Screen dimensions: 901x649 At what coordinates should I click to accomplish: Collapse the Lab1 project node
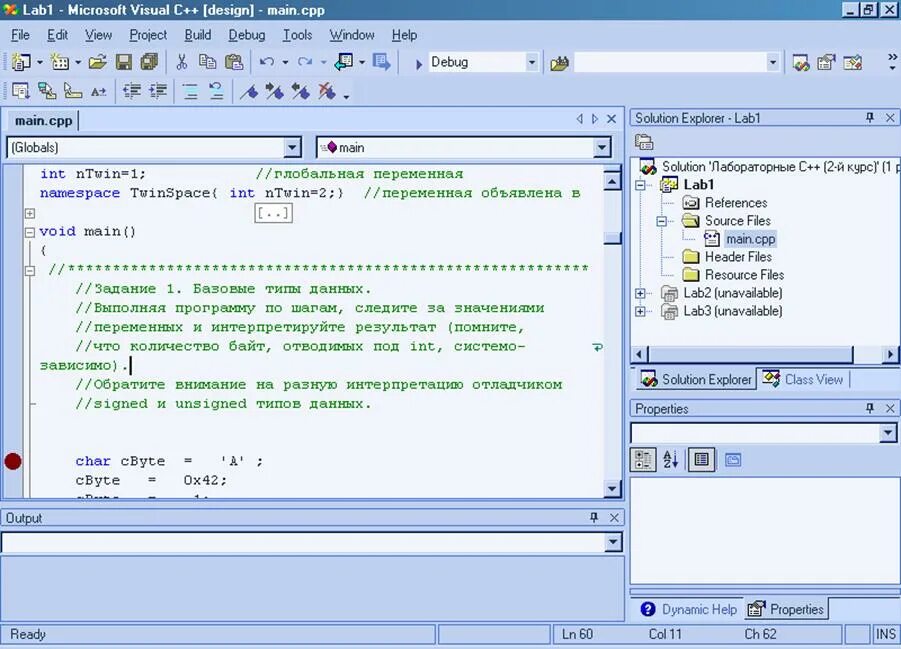point(640,185)
